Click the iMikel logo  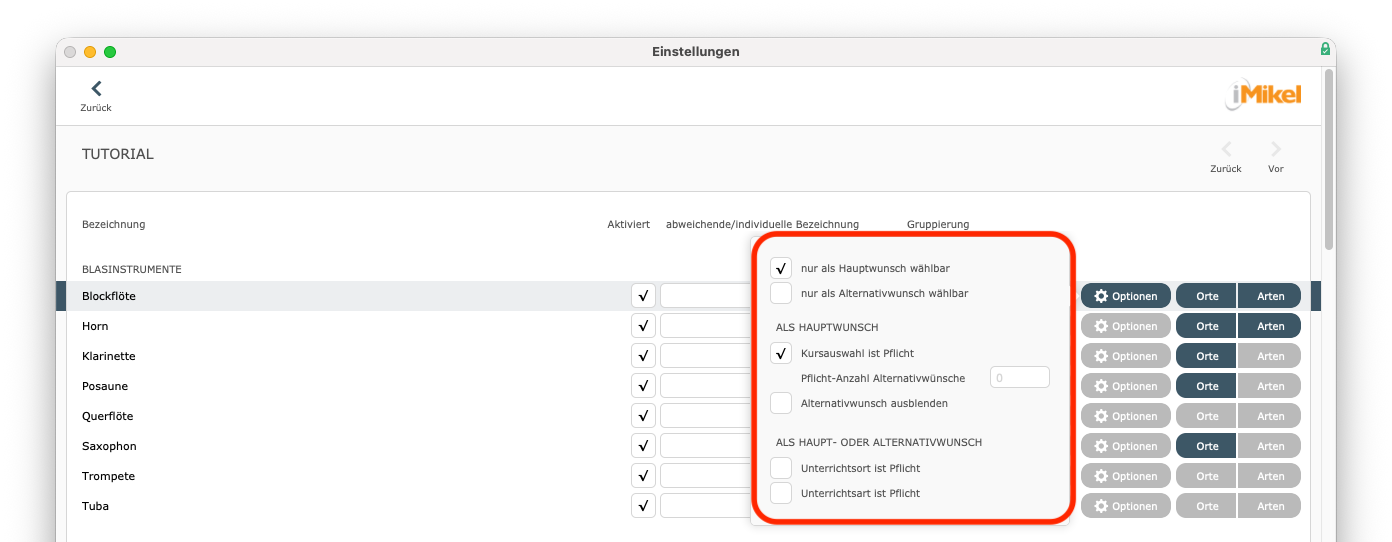[x=1264, y=95]
